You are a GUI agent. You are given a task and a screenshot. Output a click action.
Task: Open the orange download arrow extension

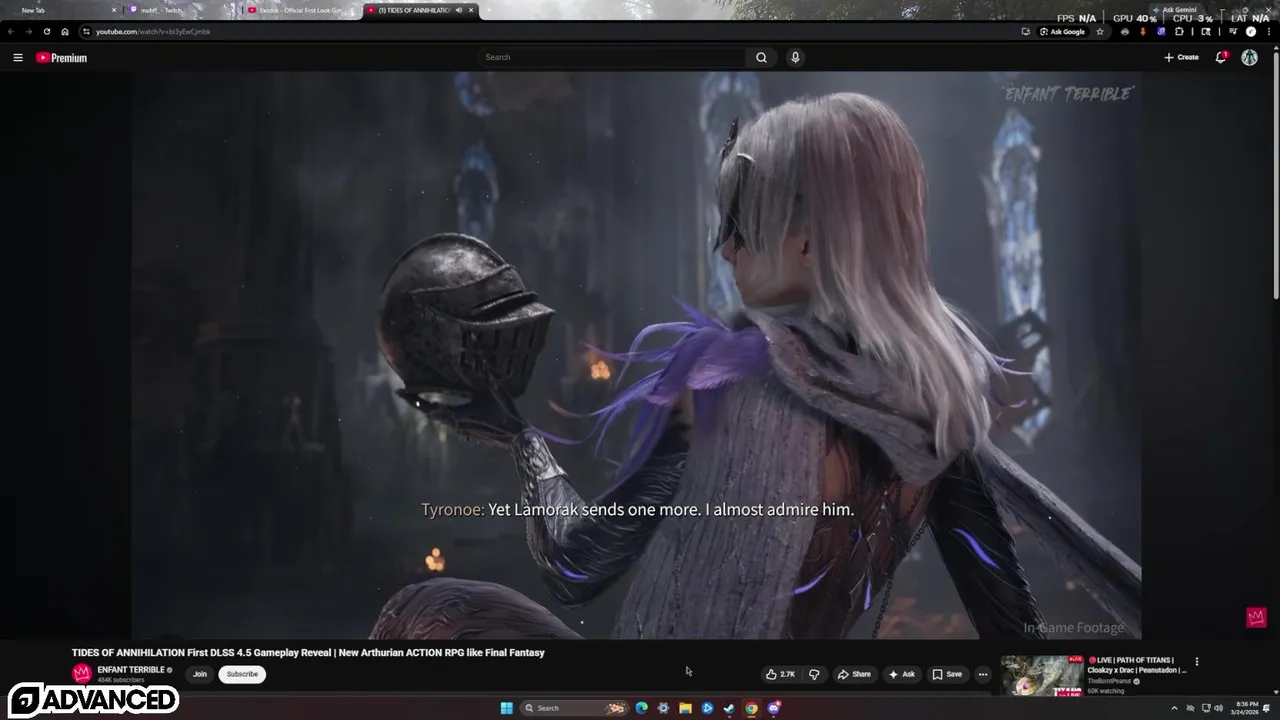(x=1143, y=32)
